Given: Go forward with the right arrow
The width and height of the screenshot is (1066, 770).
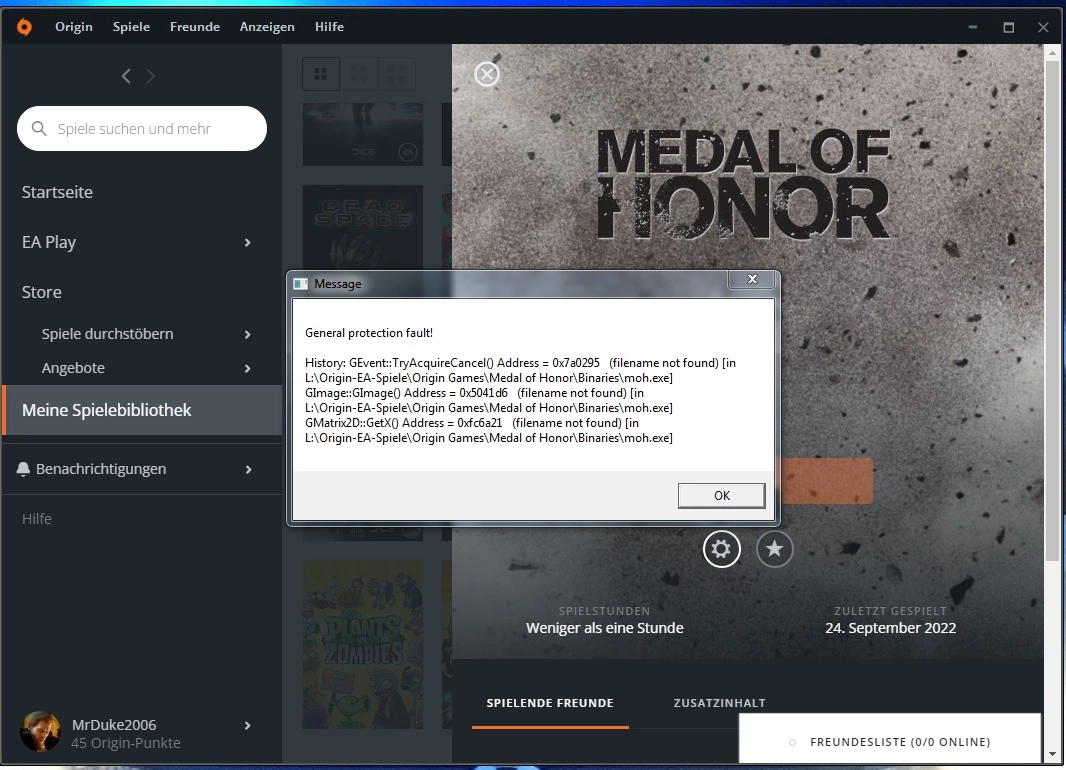Looking at the screenshot, I should point(151,76).
